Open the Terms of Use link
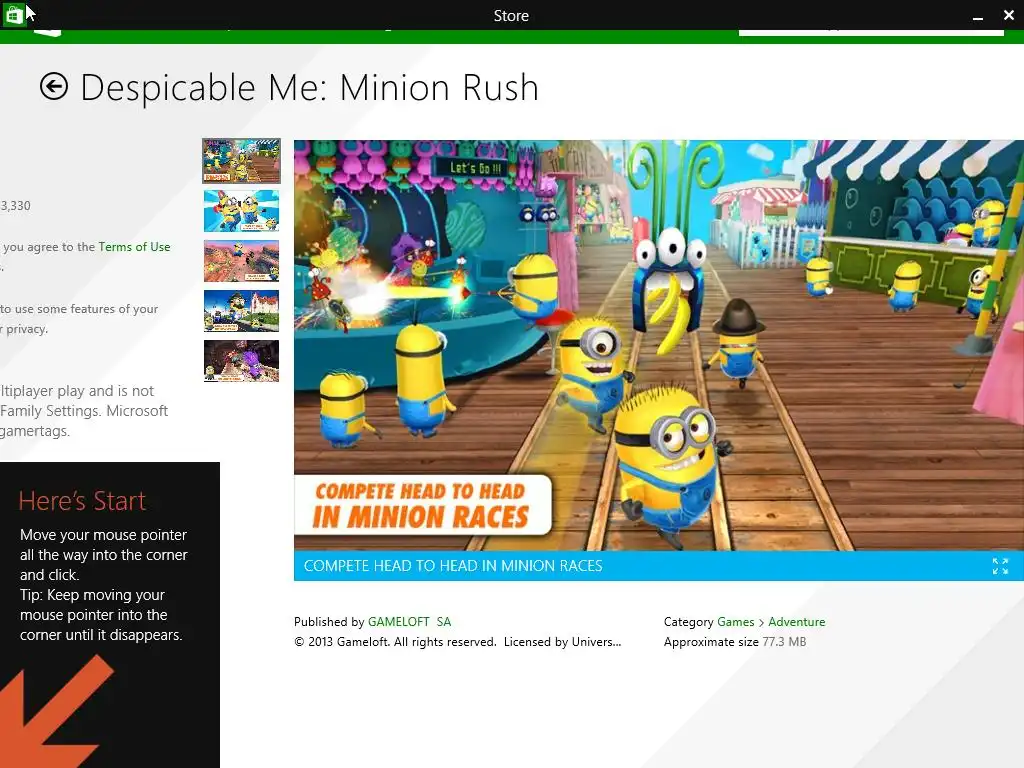 click(x=135, y=247)
